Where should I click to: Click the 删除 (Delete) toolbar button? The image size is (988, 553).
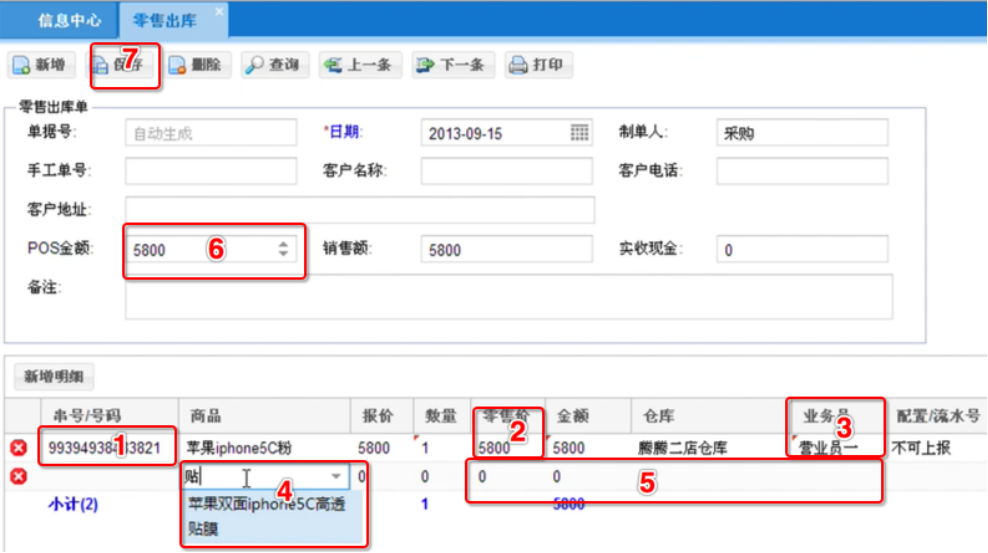coord(196,65)
